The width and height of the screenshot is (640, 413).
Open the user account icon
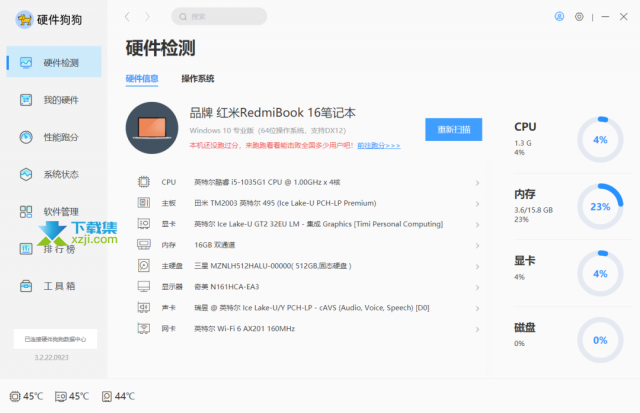(x=559, y=16)
